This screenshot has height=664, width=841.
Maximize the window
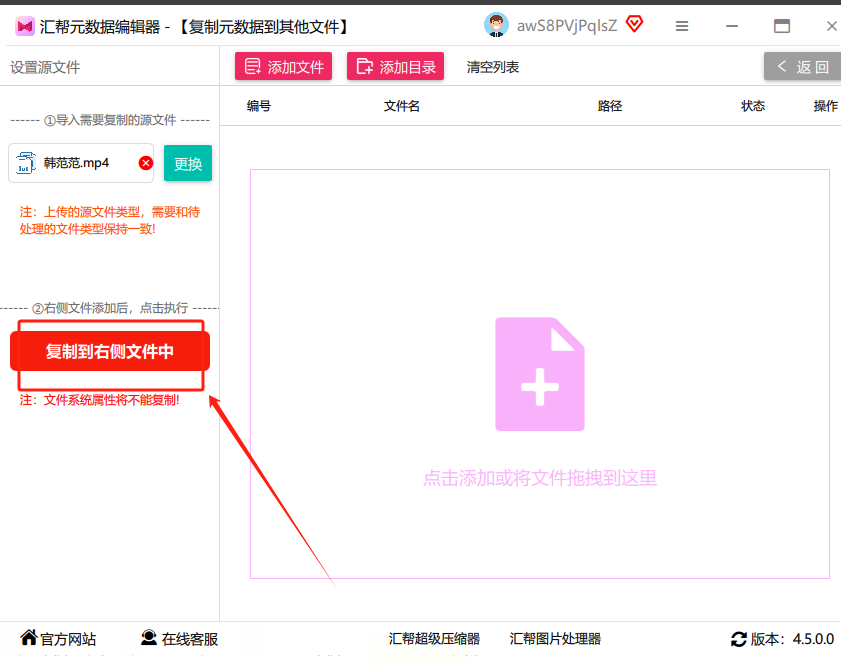click(781, 26)
